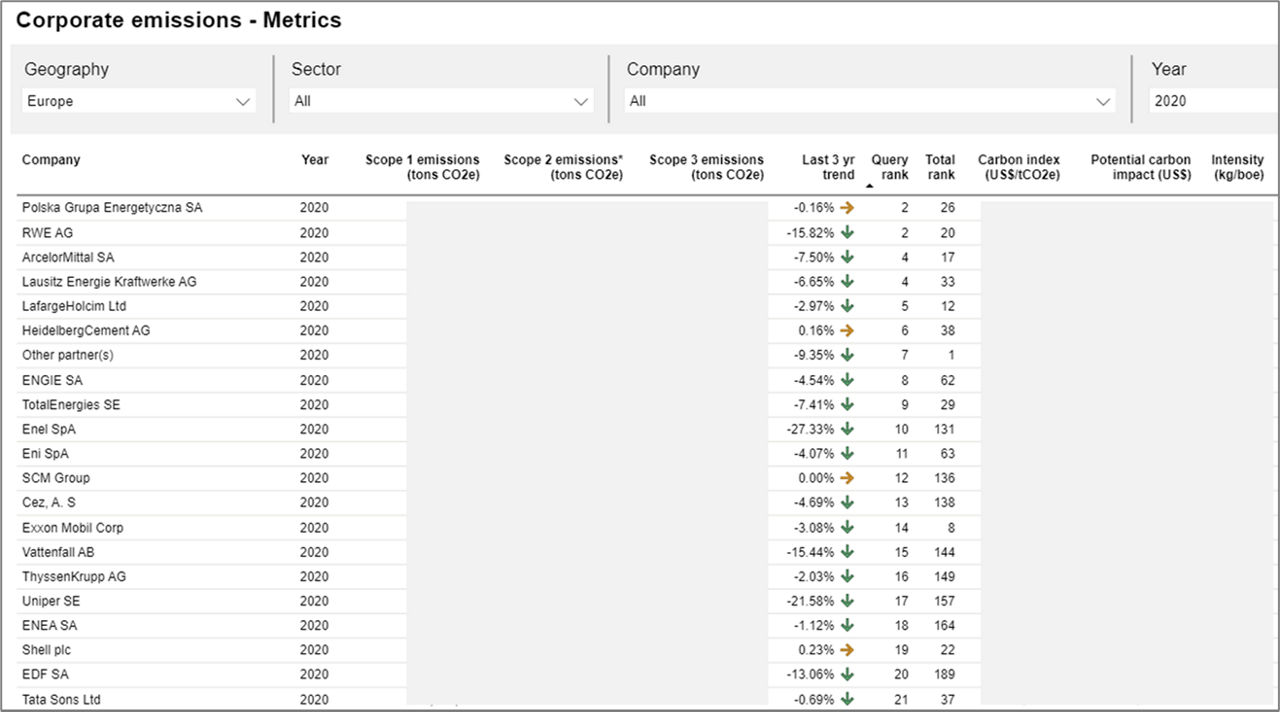Click the green down arrow for Enel SpA

847,429
